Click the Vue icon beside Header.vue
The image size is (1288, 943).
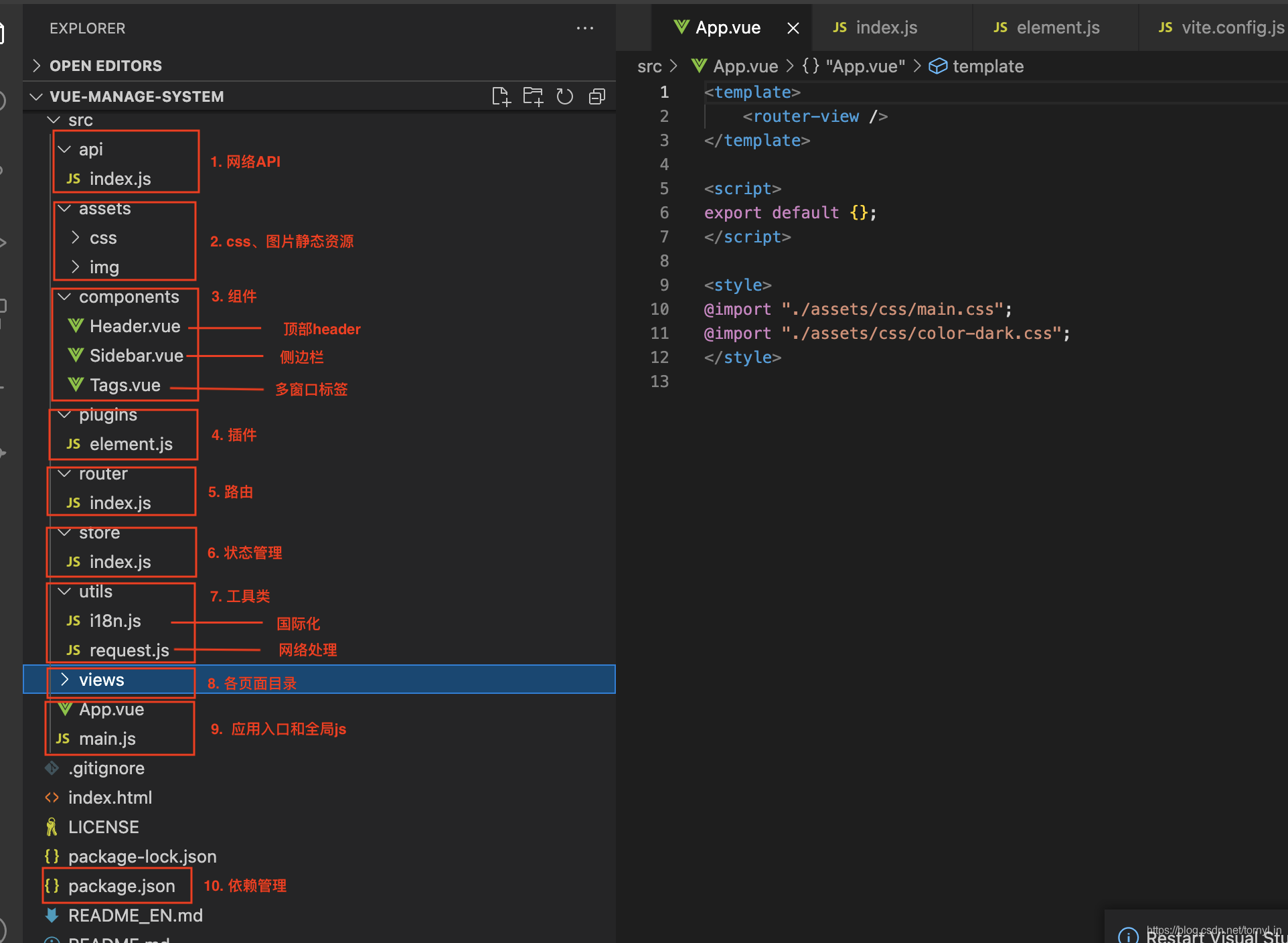coord(76,326)
